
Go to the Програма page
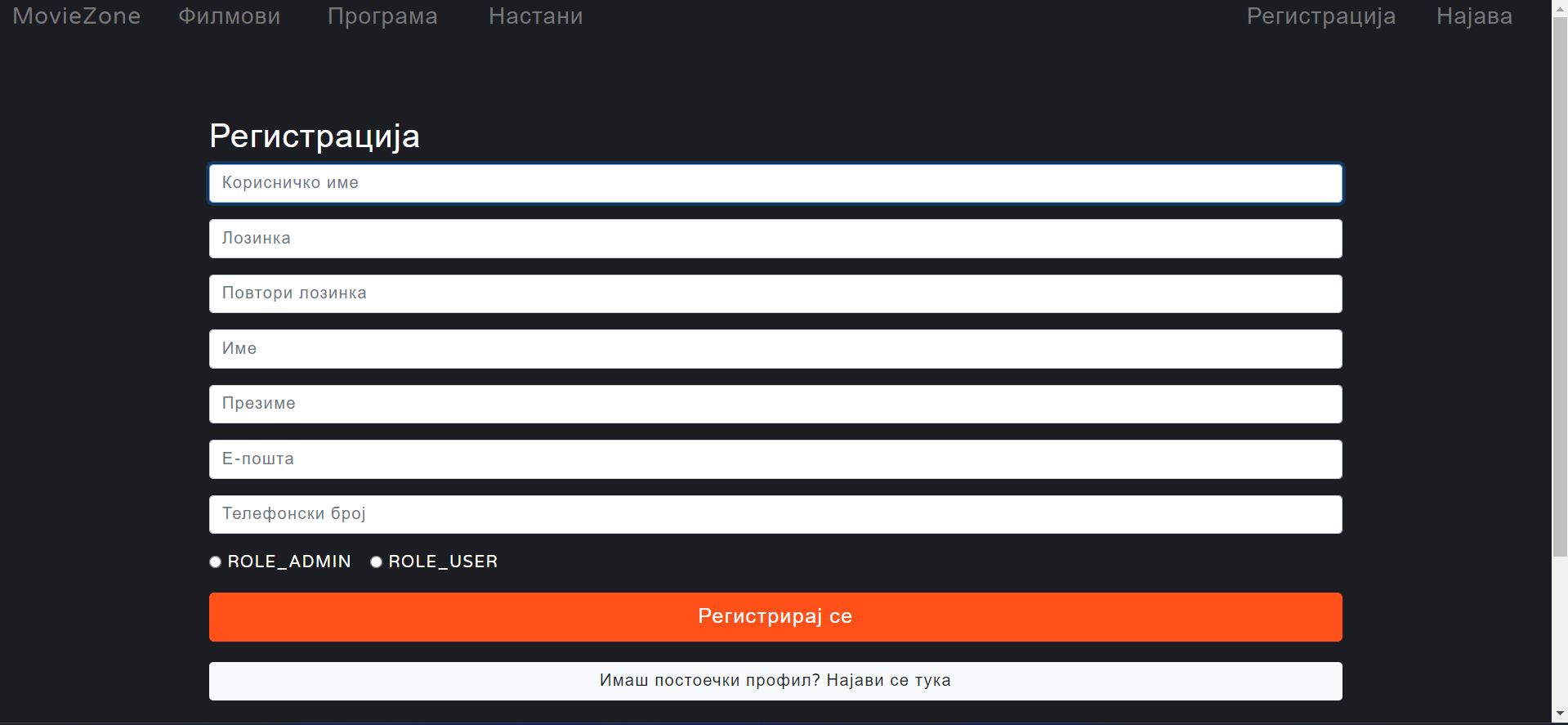point(382,16)
